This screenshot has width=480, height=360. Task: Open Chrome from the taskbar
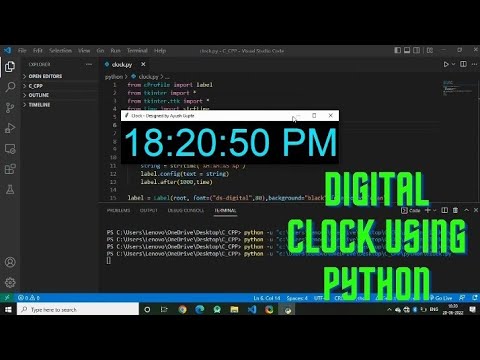[x=182, y=310]
